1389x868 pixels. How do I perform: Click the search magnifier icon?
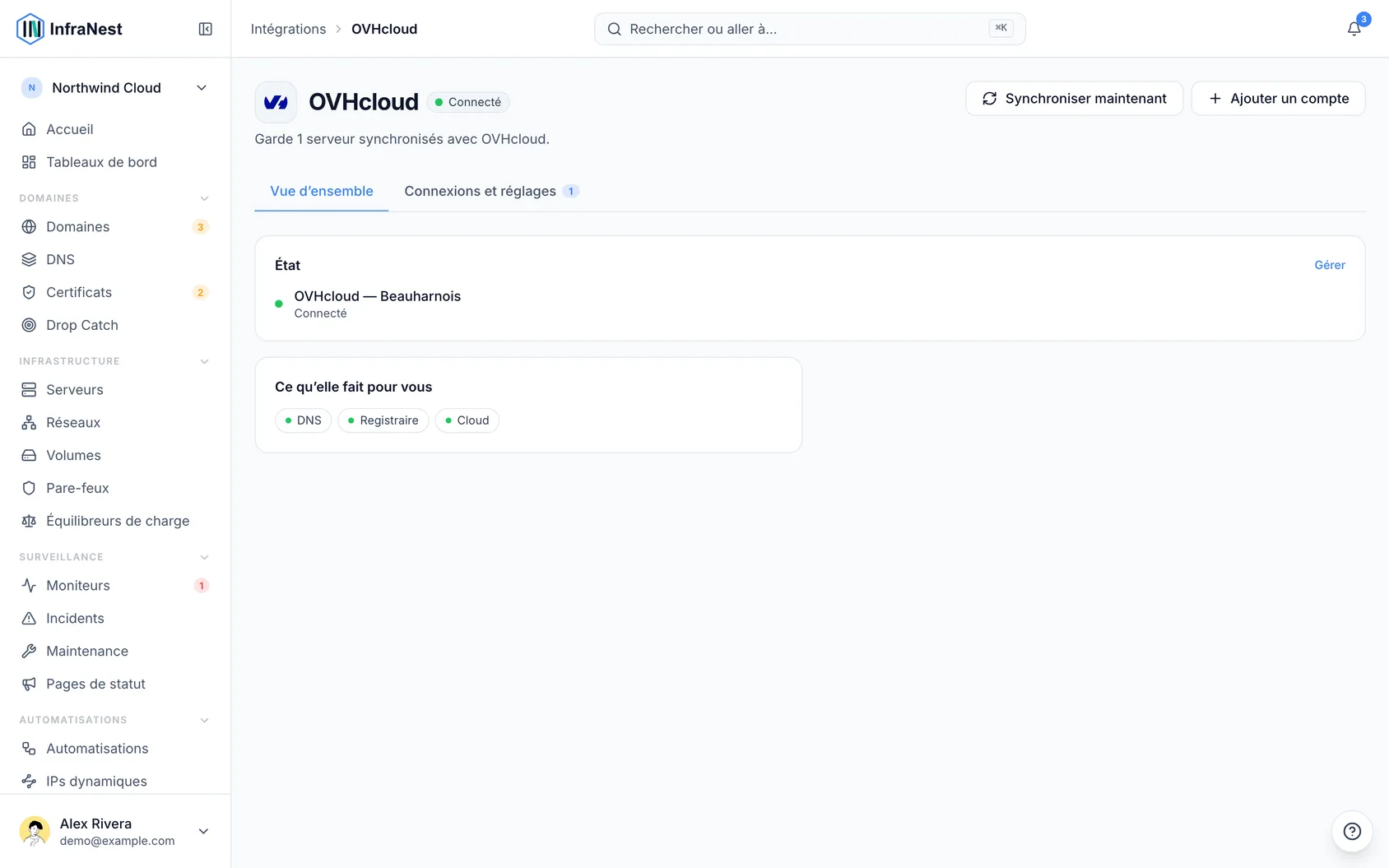click(x=614, y=29)
